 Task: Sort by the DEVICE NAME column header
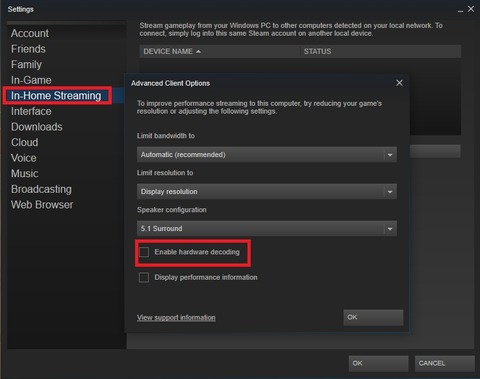[220, 51]
